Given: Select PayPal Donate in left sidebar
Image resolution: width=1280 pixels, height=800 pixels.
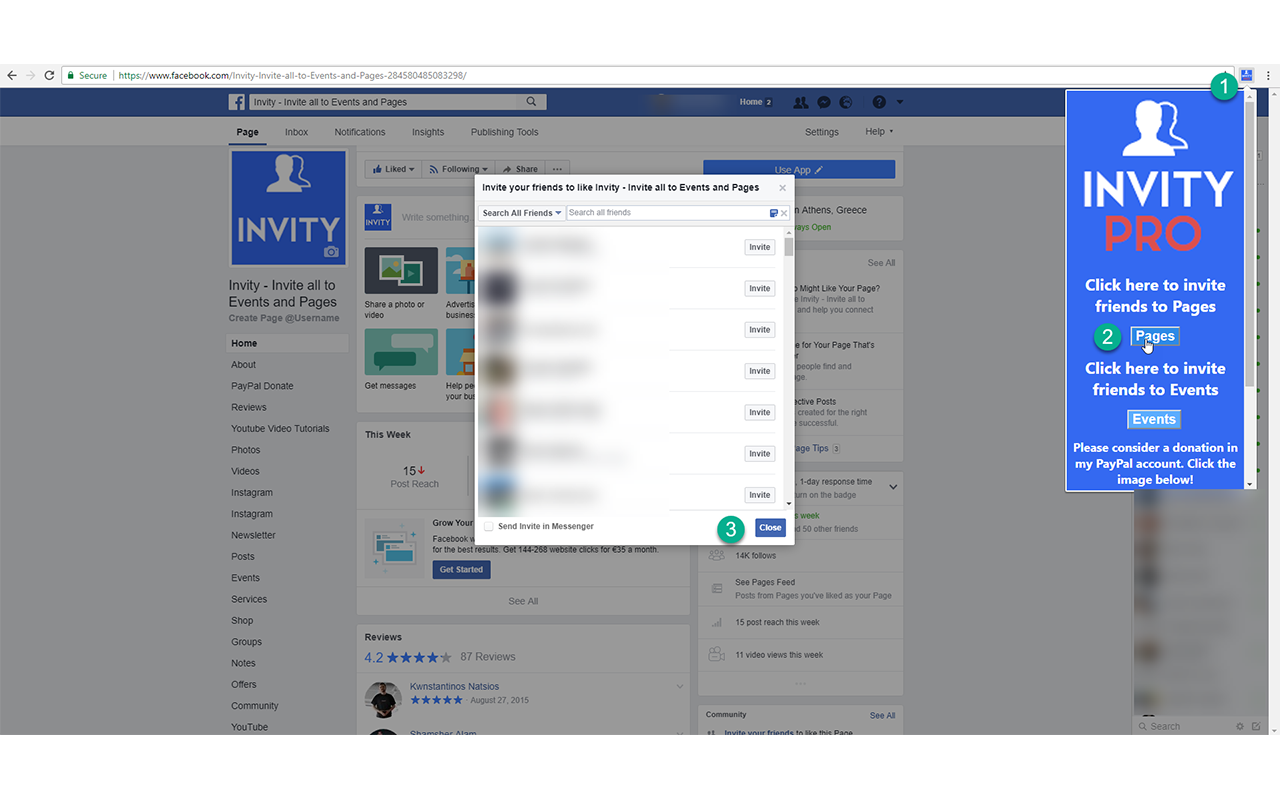Looking at the screenshot, I should click(x=262, y=386).
